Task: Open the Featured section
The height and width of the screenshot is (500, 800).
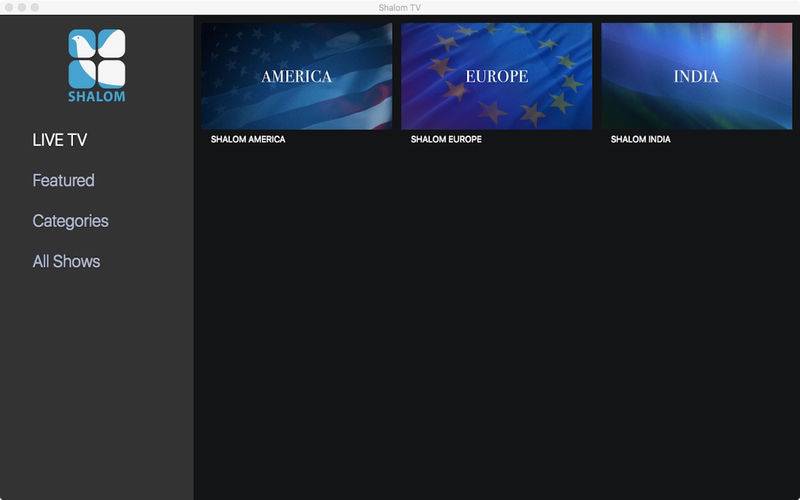Action: pyautogui.click(x=63, y=180)
